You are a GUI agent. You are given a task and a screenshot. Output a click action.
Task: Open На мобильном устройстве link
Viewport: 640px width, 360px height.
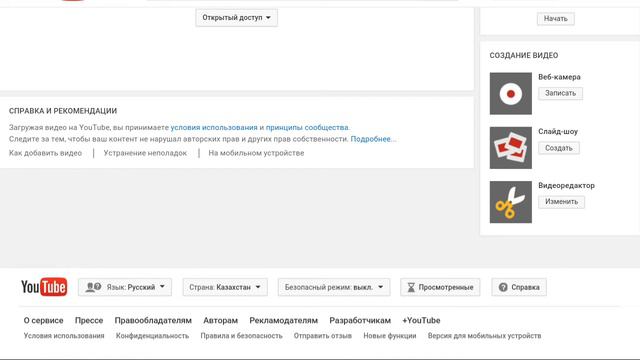[x=256, y=153]
